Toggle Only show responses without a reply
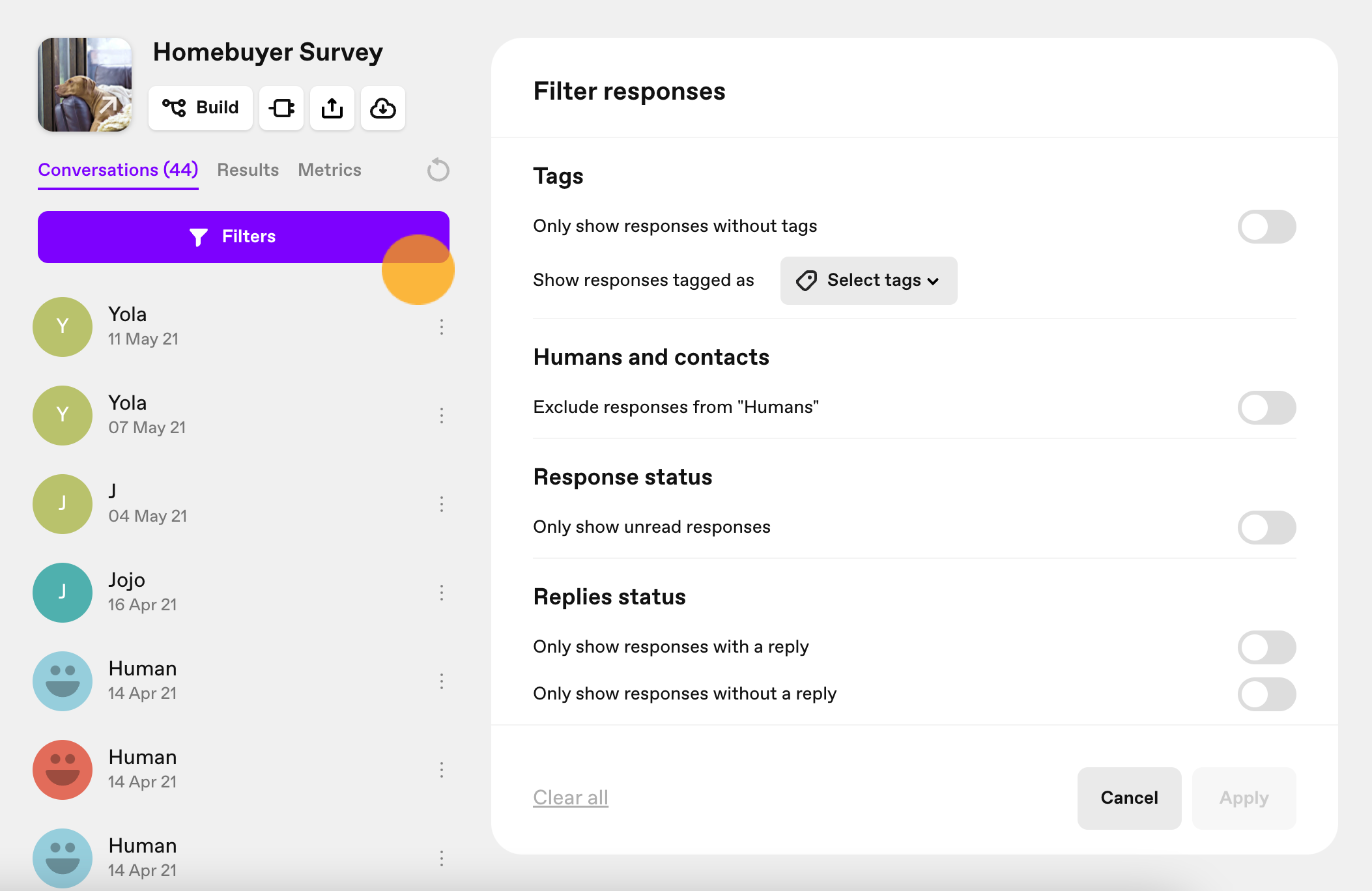 [1266, 694]
